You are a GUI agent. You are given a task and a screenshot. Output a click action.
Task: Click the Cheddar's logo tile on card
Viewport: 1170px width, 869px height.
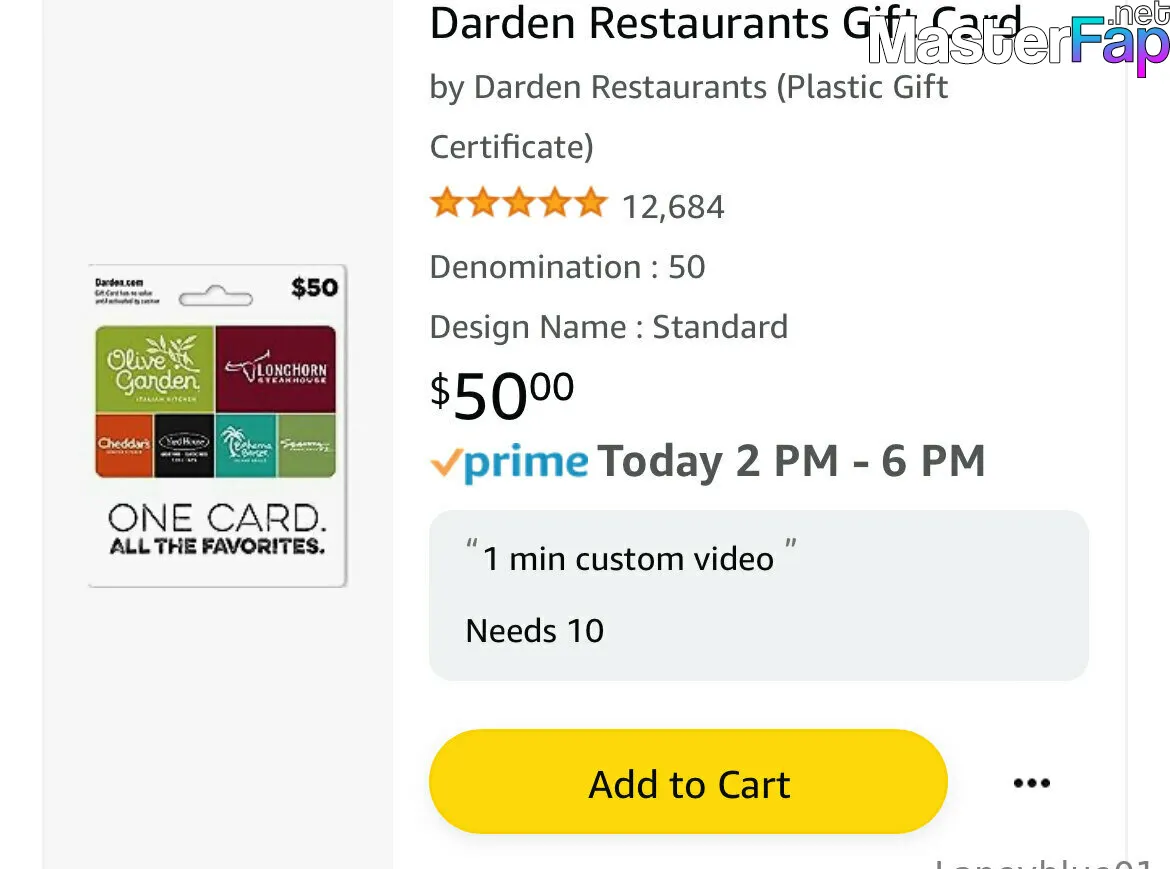coord(125,445)
